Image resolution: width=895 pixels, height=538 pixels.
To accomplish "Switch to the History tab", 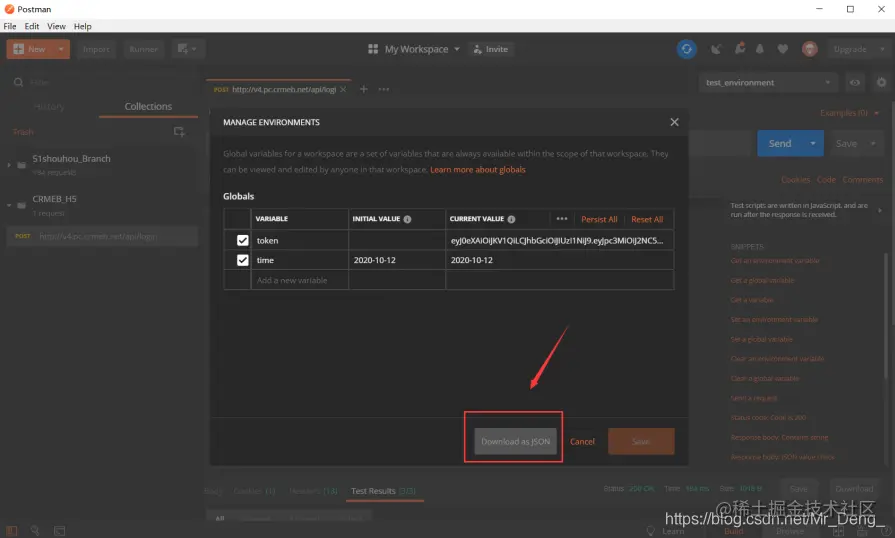I will click(x=49, y=107).
